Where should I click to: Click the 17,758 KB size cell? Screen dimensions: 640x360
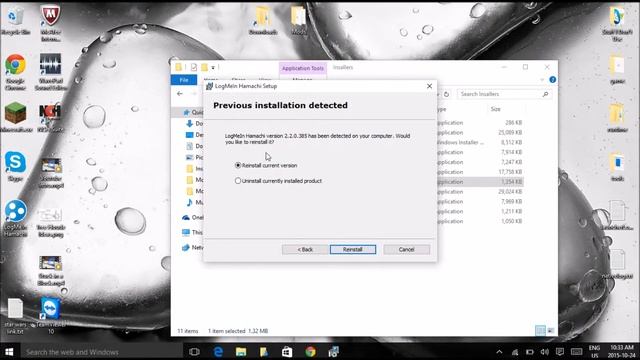tap(510, 172)
